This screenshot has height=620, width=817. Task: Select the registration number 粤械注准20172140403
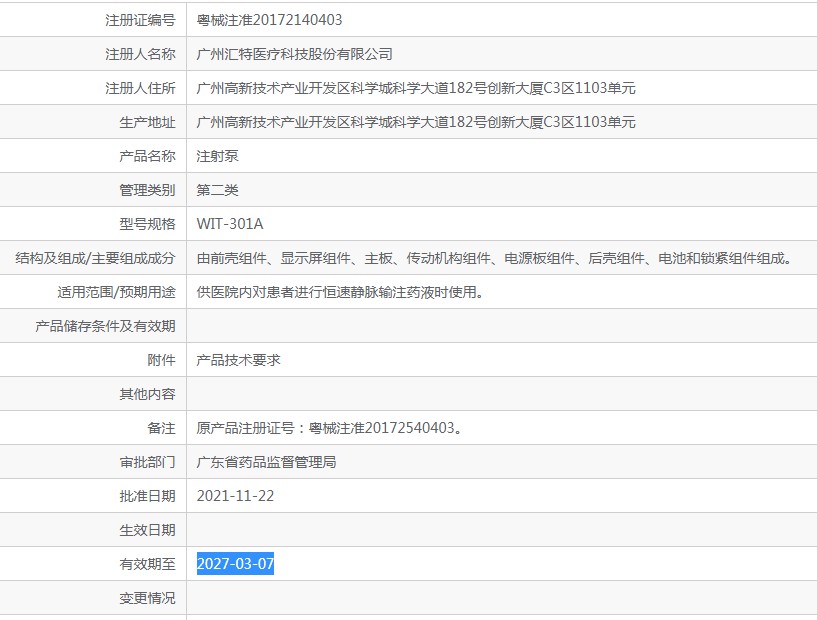click(x=269, y=20)
